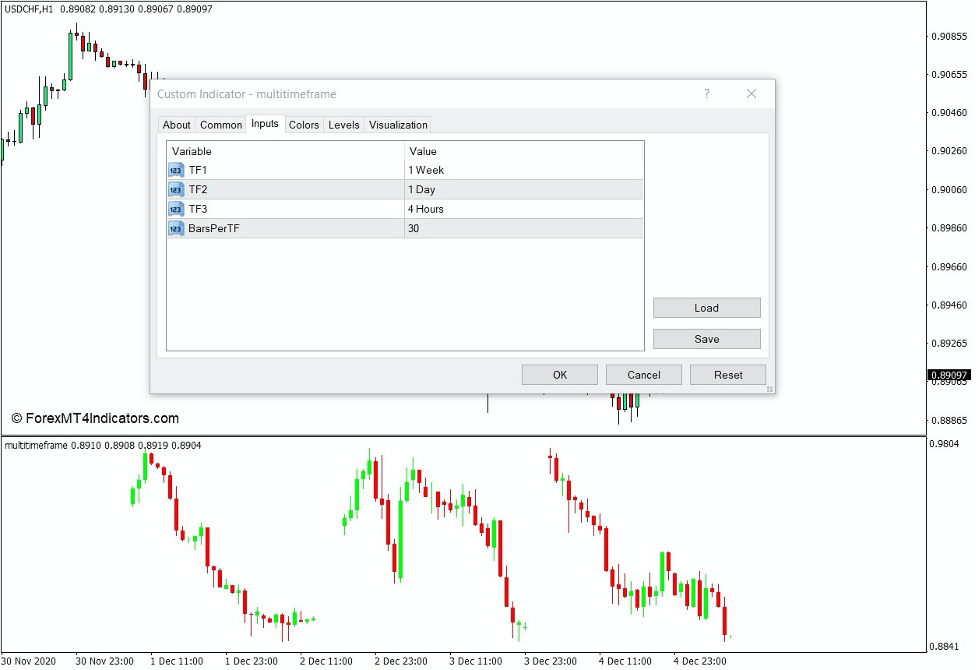Screen dimensions: 977x670
Task: View the About tab
Action: [x=176, y=124]
